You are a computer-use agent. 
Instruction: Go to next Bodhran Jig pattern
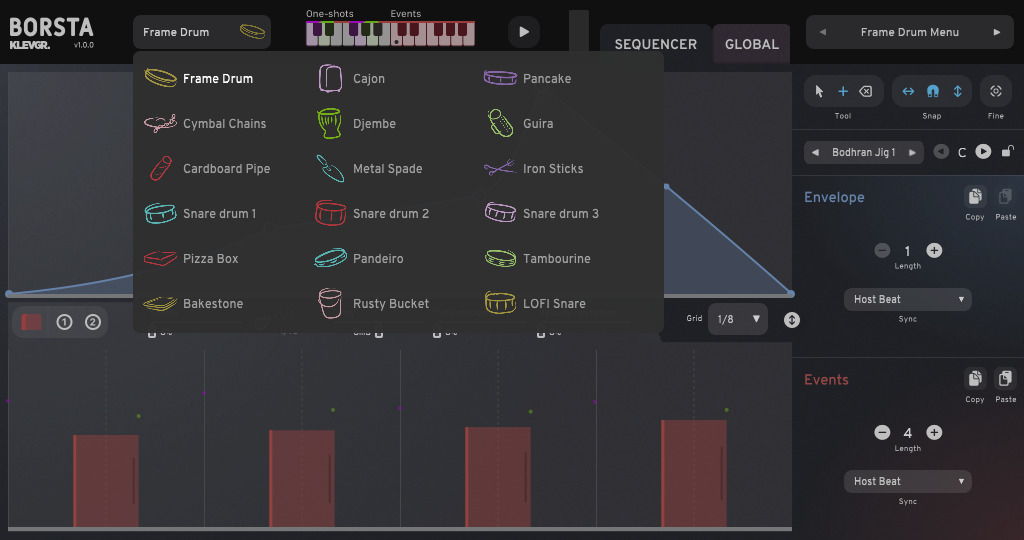pyautogui.click(x=912, y=152)
